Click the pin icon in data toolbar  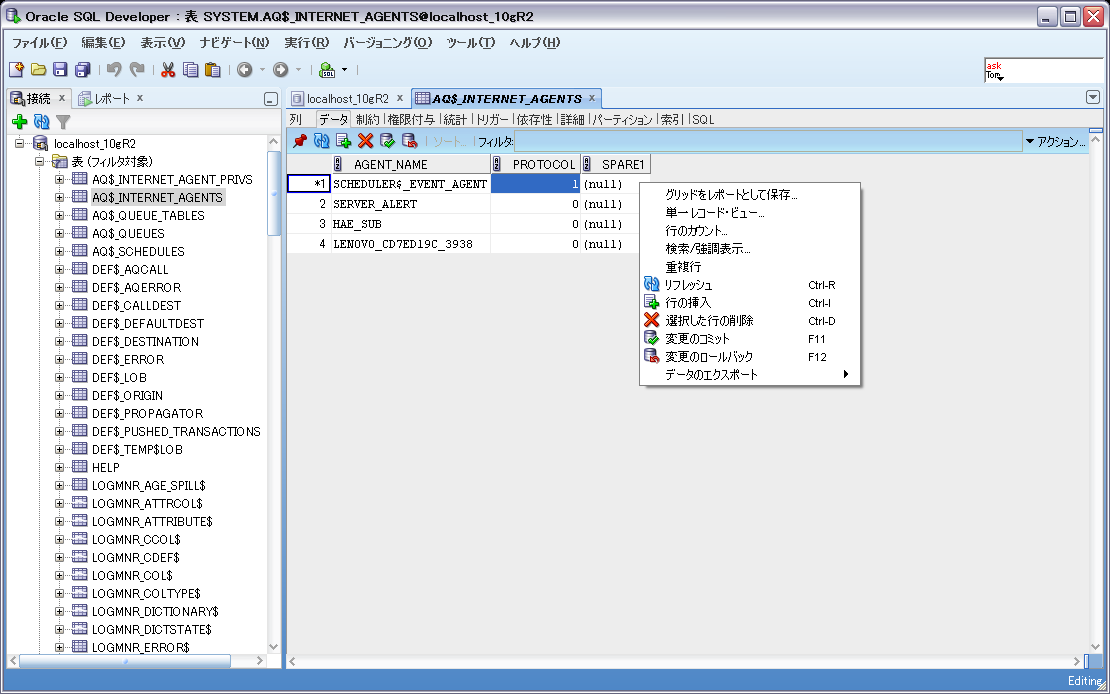(299, 141)
